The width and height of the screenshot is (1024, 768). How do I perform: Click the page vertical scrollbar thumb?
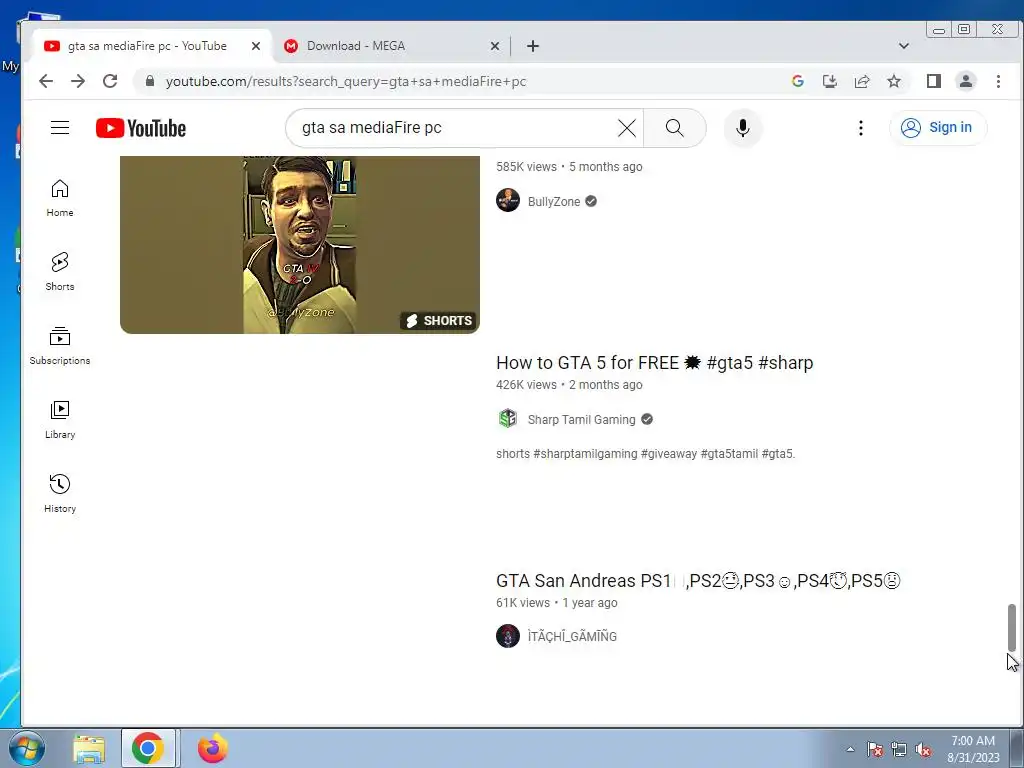click(1011, 627)
